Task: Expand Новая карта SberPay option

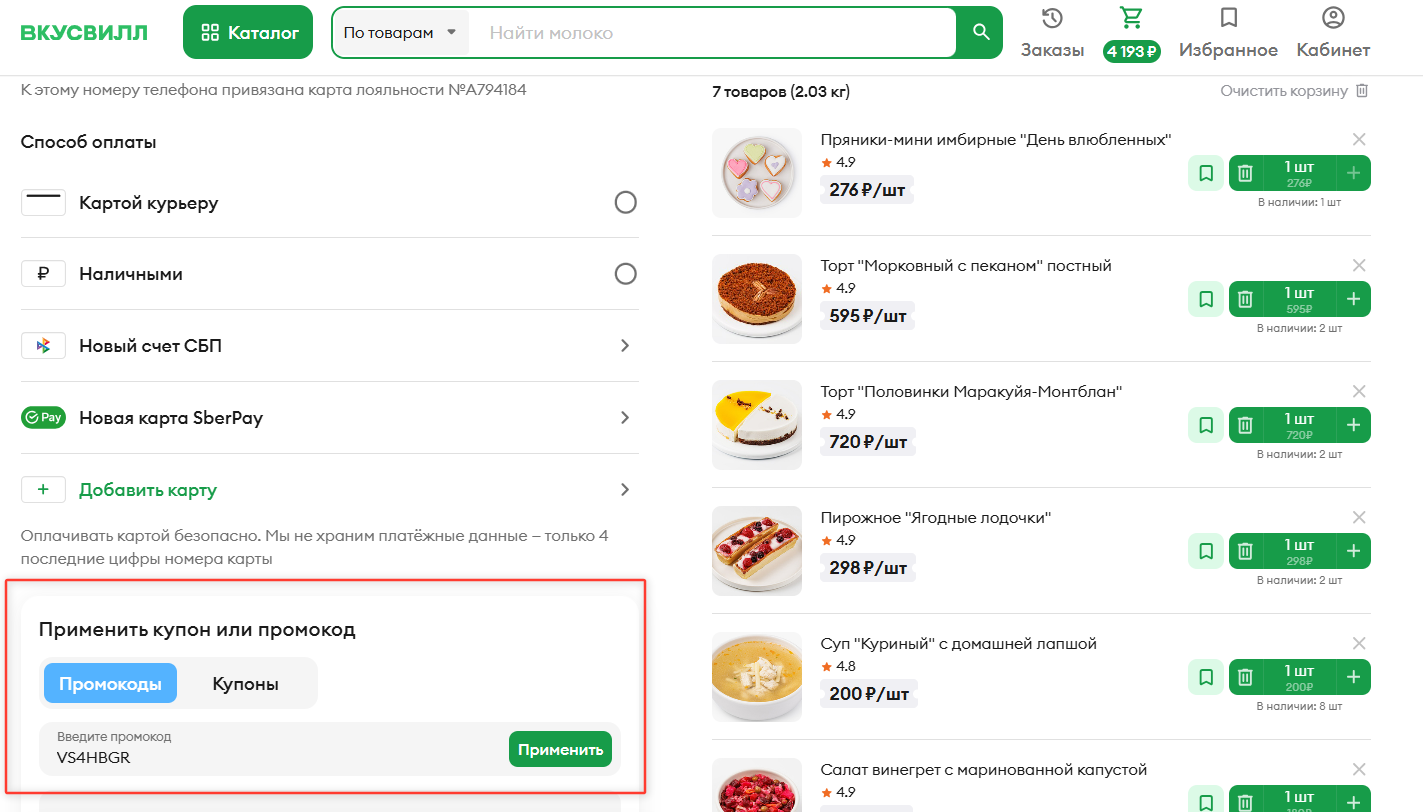Action: point(625,418)
